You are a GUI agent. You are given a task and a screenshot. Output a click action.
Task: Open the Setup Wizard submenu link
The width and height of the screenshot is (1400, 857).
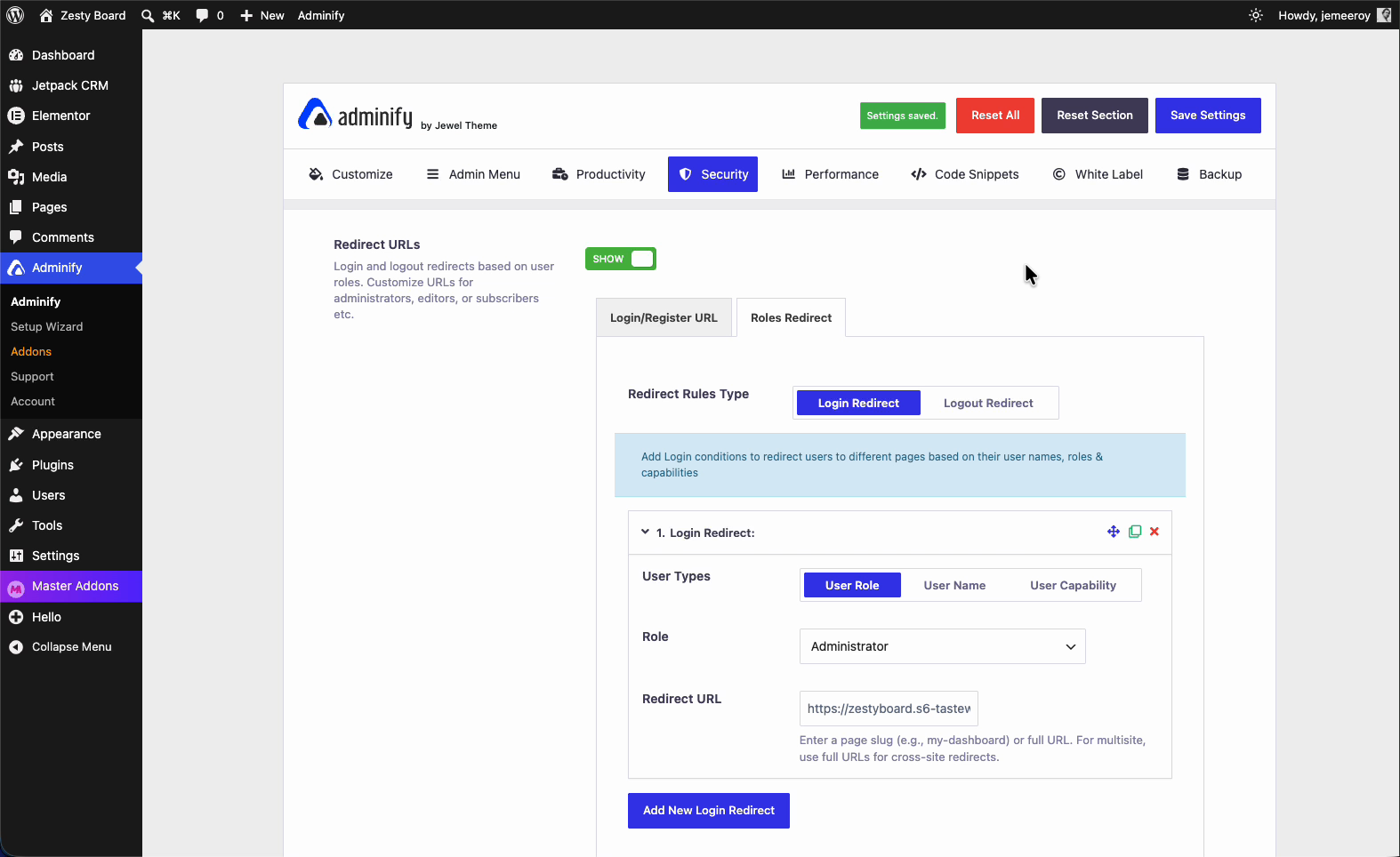click(47, 327)
